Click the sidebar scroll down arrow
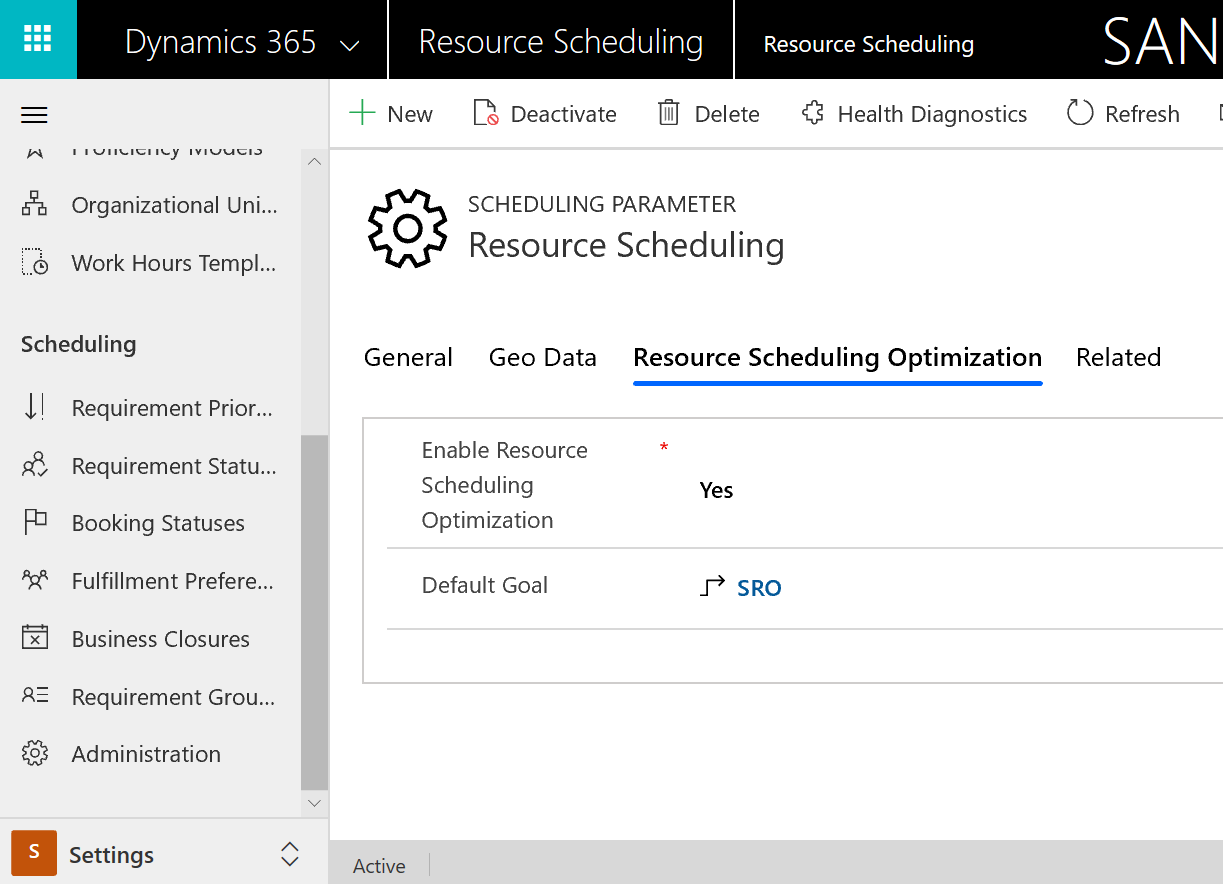Screen dimensions: 1223x884 [x=314, y=803]
